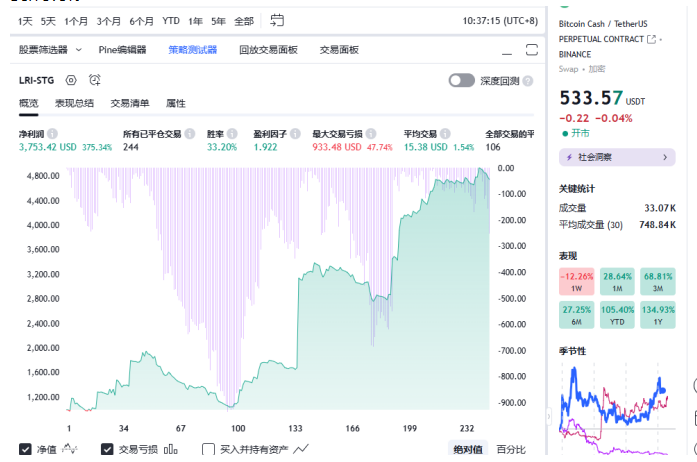Toggle the 深度回测 switch
Viewport: 697px width, 462px height.
[461, 81]
